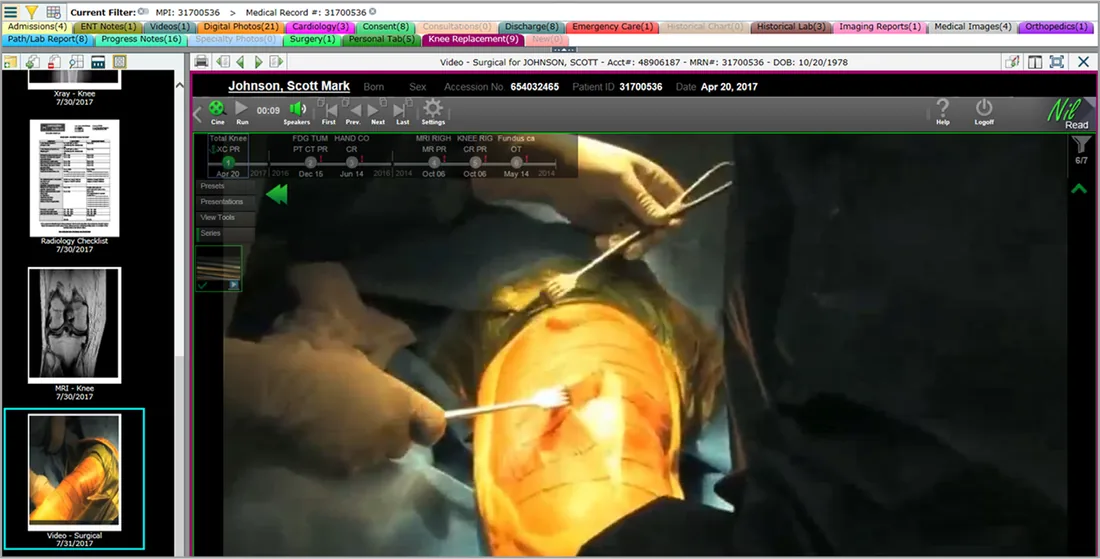This screenshot has width=1100, height=559.
Task: Click the add folder icon in thumbnail toolbar
Action: click(x=11, y=62)
